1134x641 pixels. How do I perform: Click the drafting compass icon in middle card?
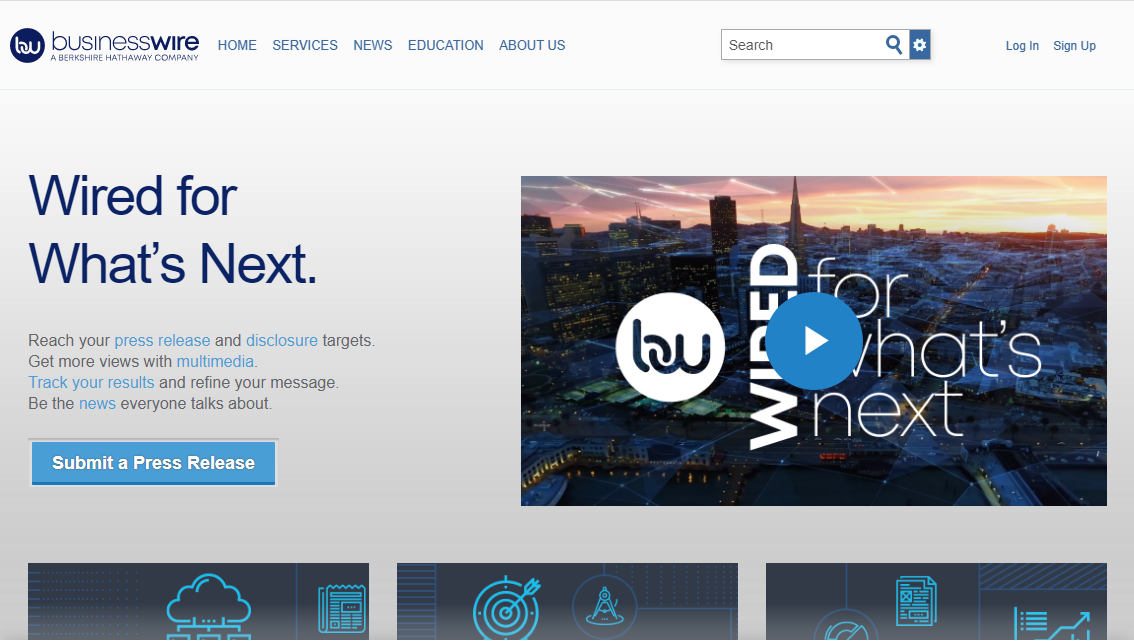[604, 608]
